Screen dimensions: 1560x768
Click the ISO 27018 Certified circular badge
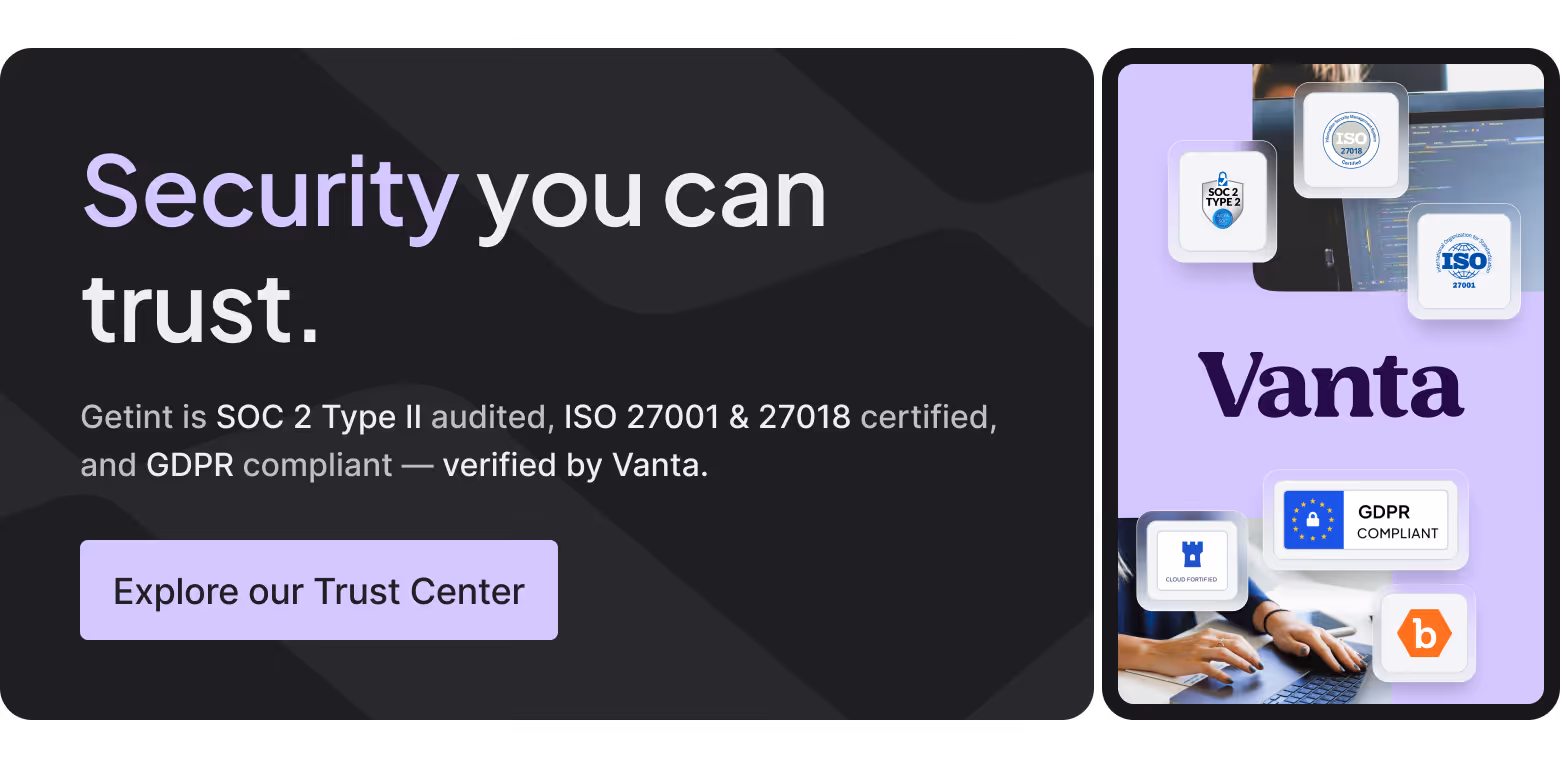[1350, 139]
